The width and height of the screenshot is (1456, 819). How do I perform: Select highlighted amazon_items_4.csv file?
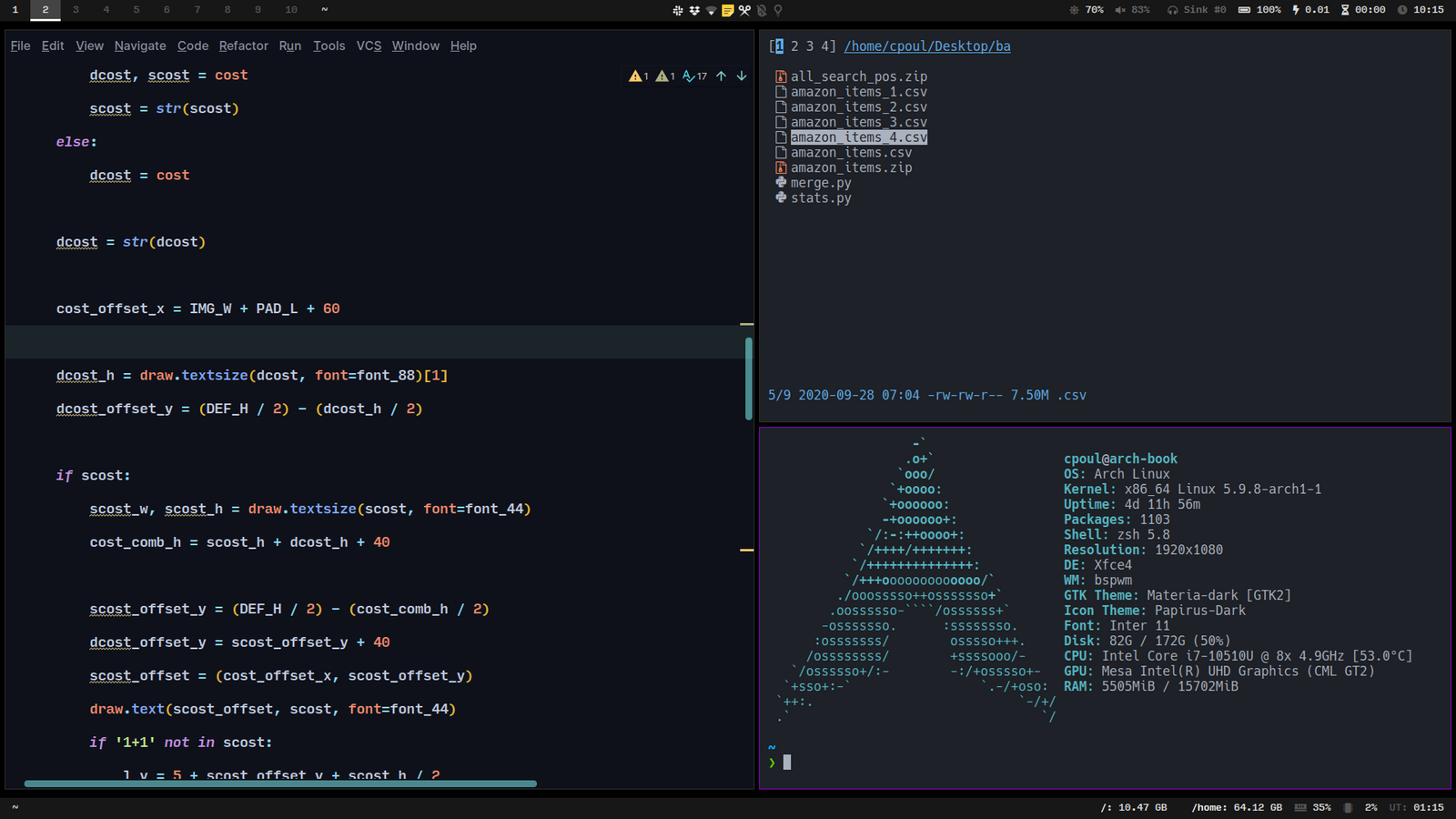859,137
